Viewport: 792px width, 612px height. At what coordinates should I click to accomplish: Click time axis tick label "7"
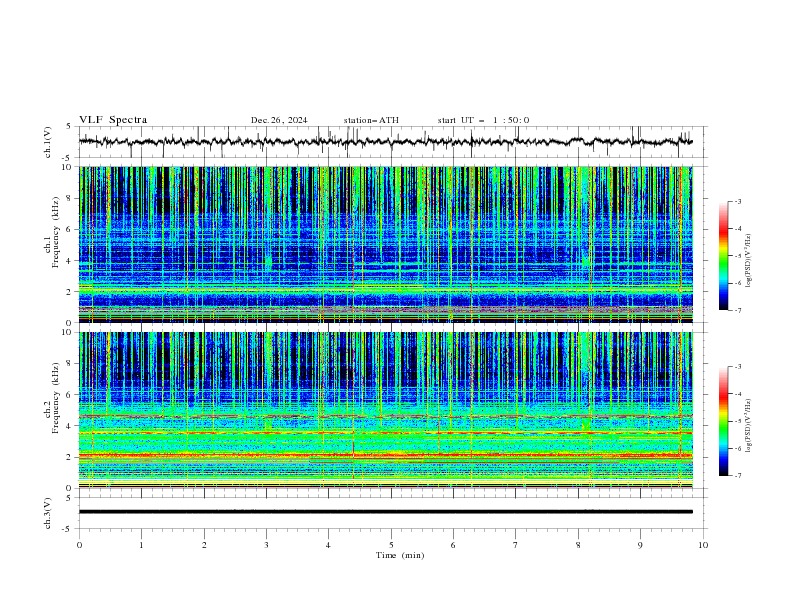click(x=516, y=545)
